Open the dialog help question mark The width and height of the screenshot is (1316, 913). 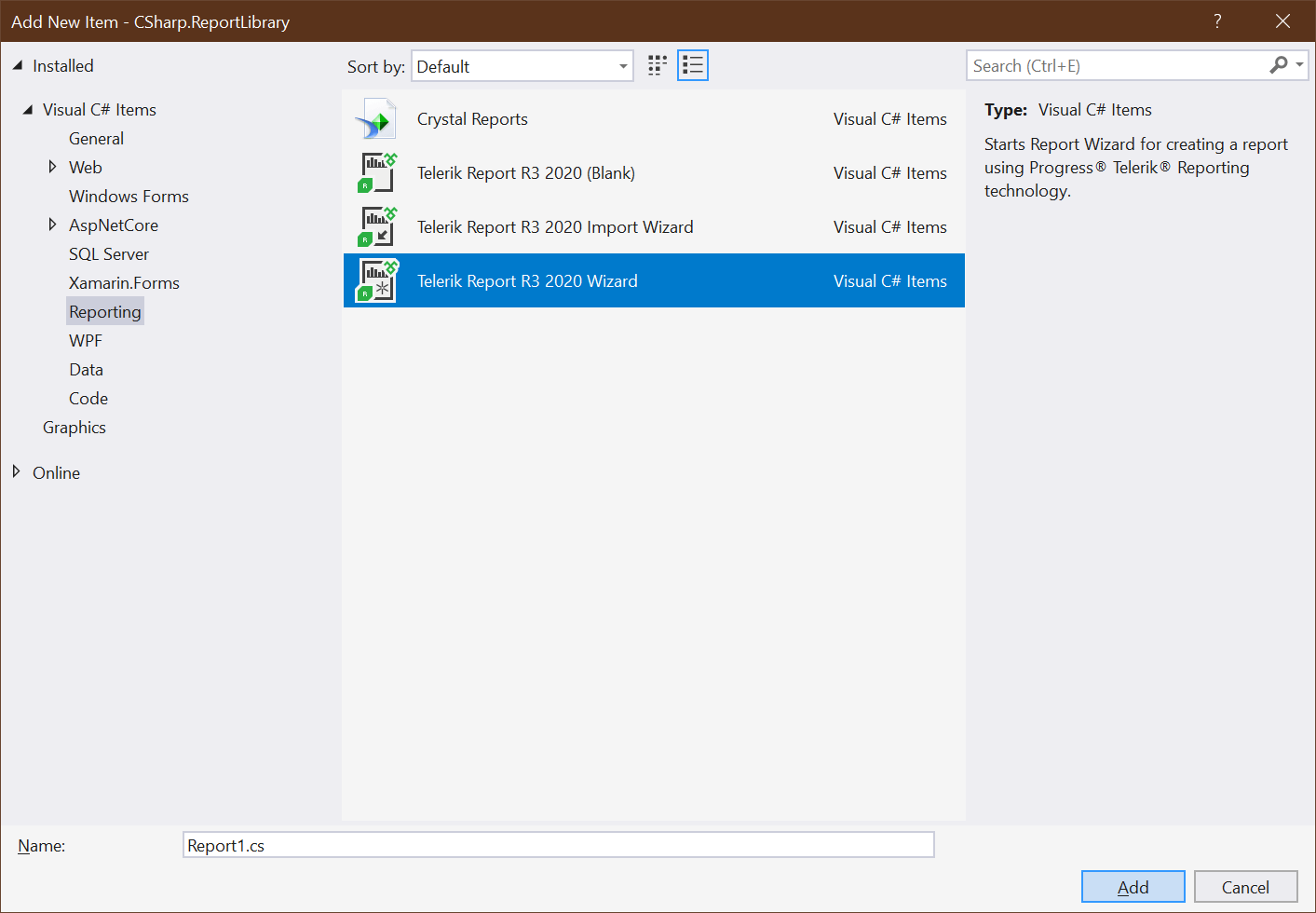coord(1217,20)
